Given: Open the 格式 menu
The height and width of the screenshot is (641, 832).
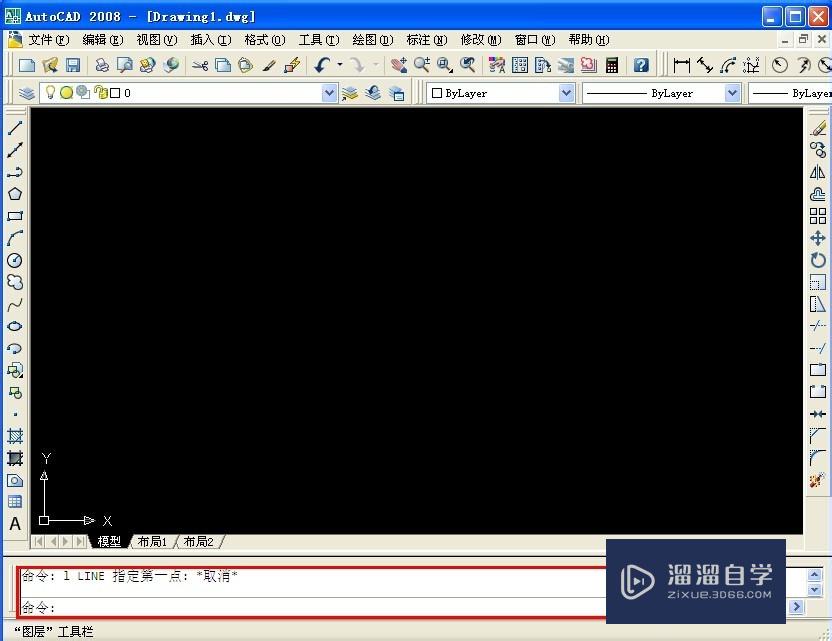Looking at the screenshot, I should [263, 40].
